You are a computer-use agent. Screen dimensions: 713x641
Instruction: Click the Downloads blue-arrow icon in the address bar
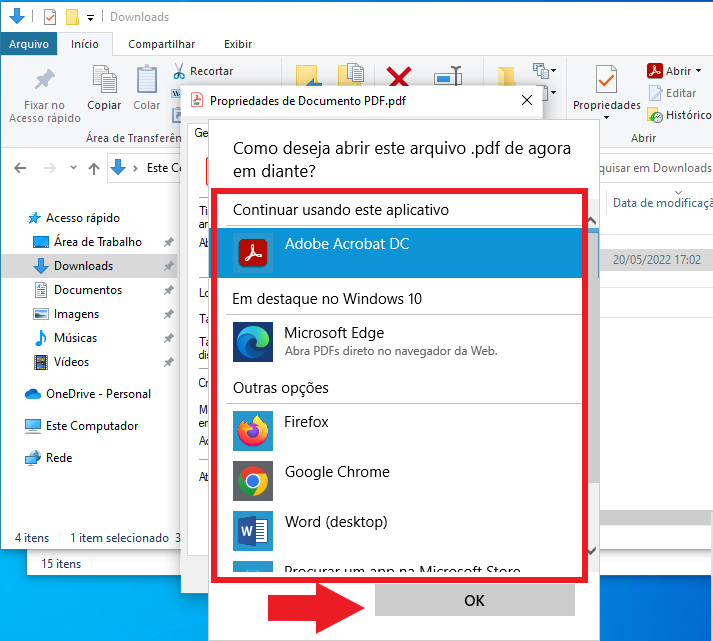coord(118,168)
